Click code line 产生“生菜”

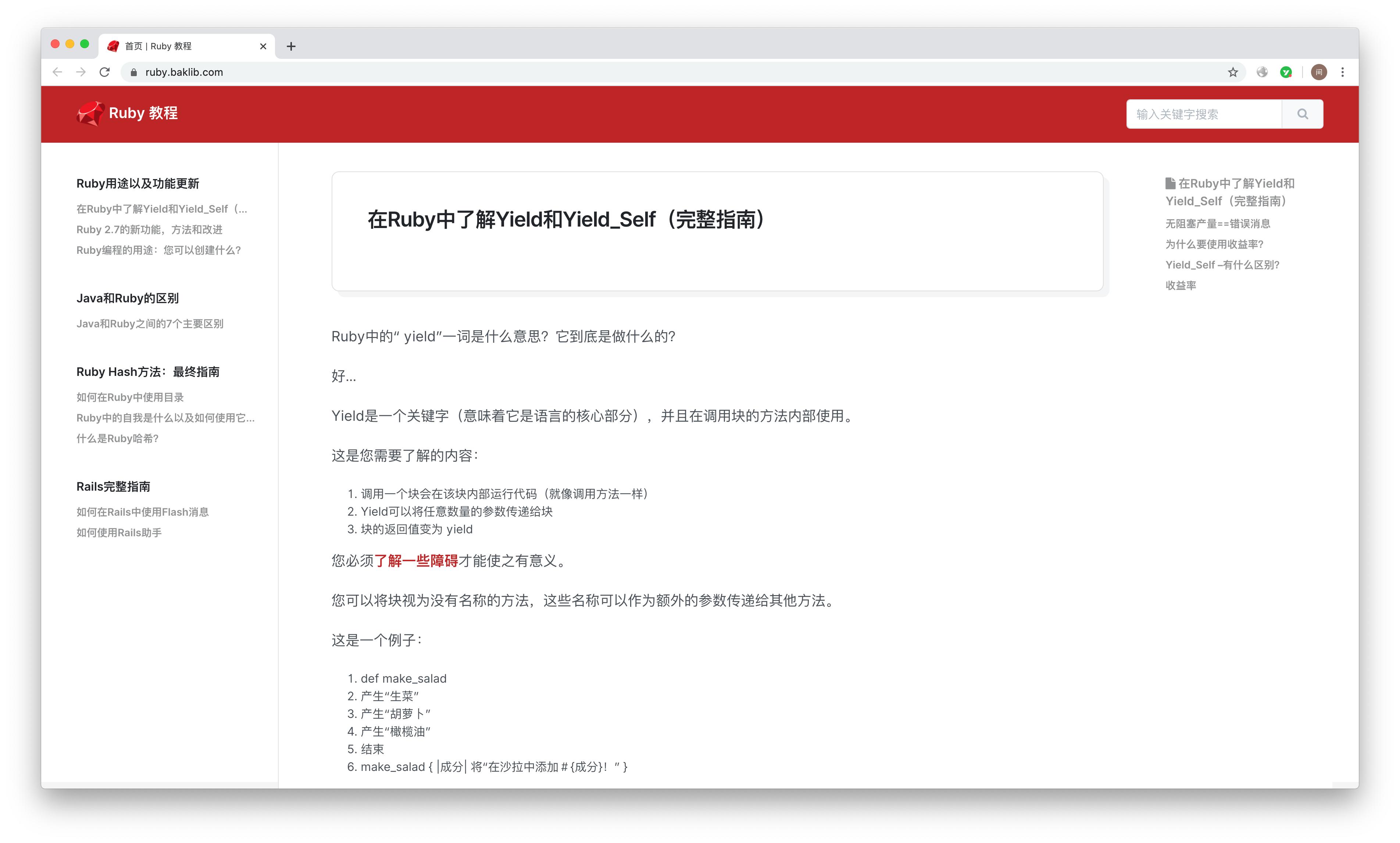click(389, 696)
